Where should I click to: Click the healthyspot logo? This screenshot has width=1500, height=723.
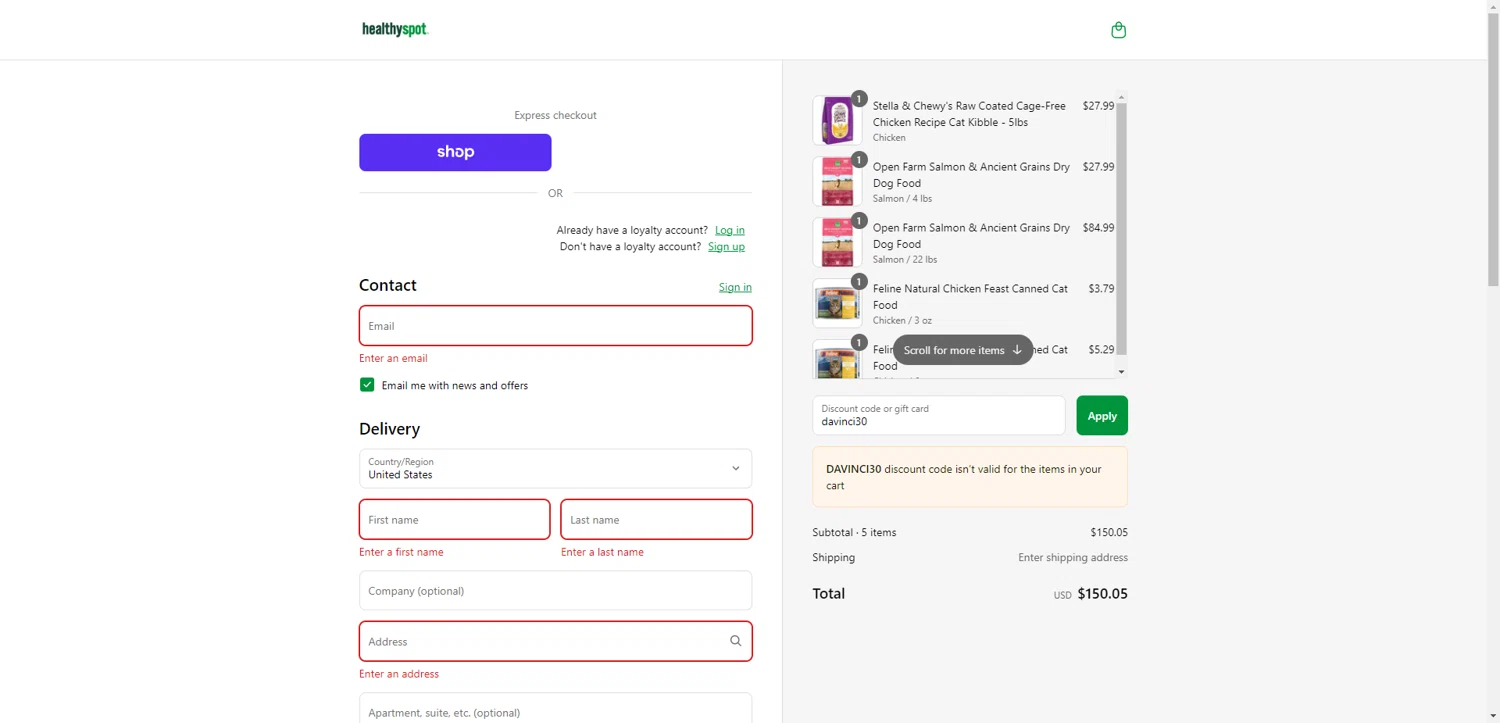395,29
